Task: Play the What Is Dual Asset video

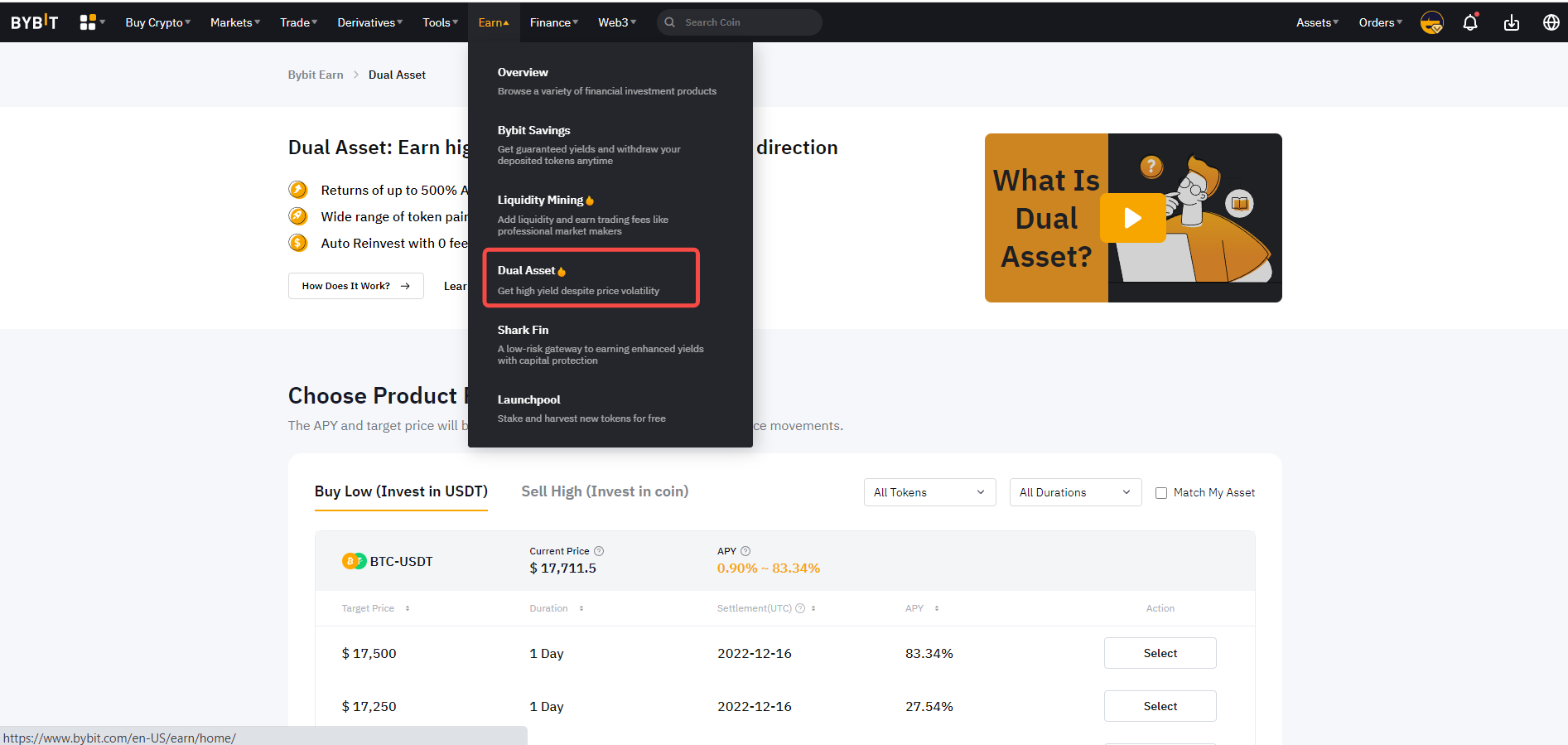Action: coord(1132,218)
